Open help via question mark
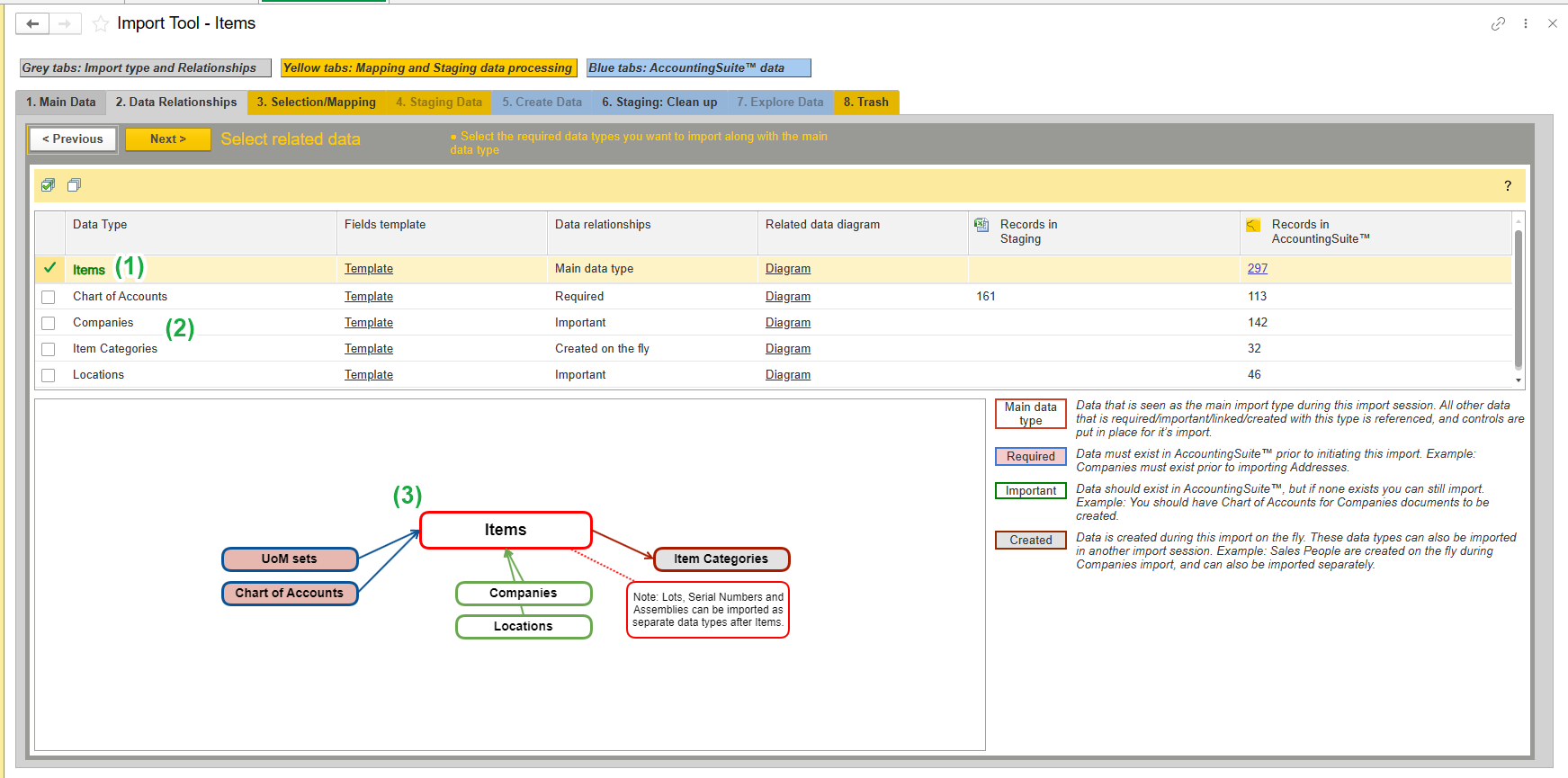The height and width of the screenshot is (778, 1568). tap(1508, 185)
